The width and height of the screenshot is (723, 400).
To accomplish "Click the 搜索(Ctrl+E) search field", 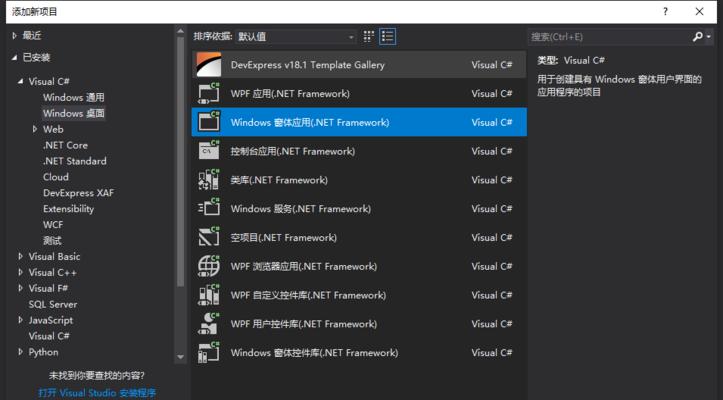I will pyautogui.click(x=609, y=36).
